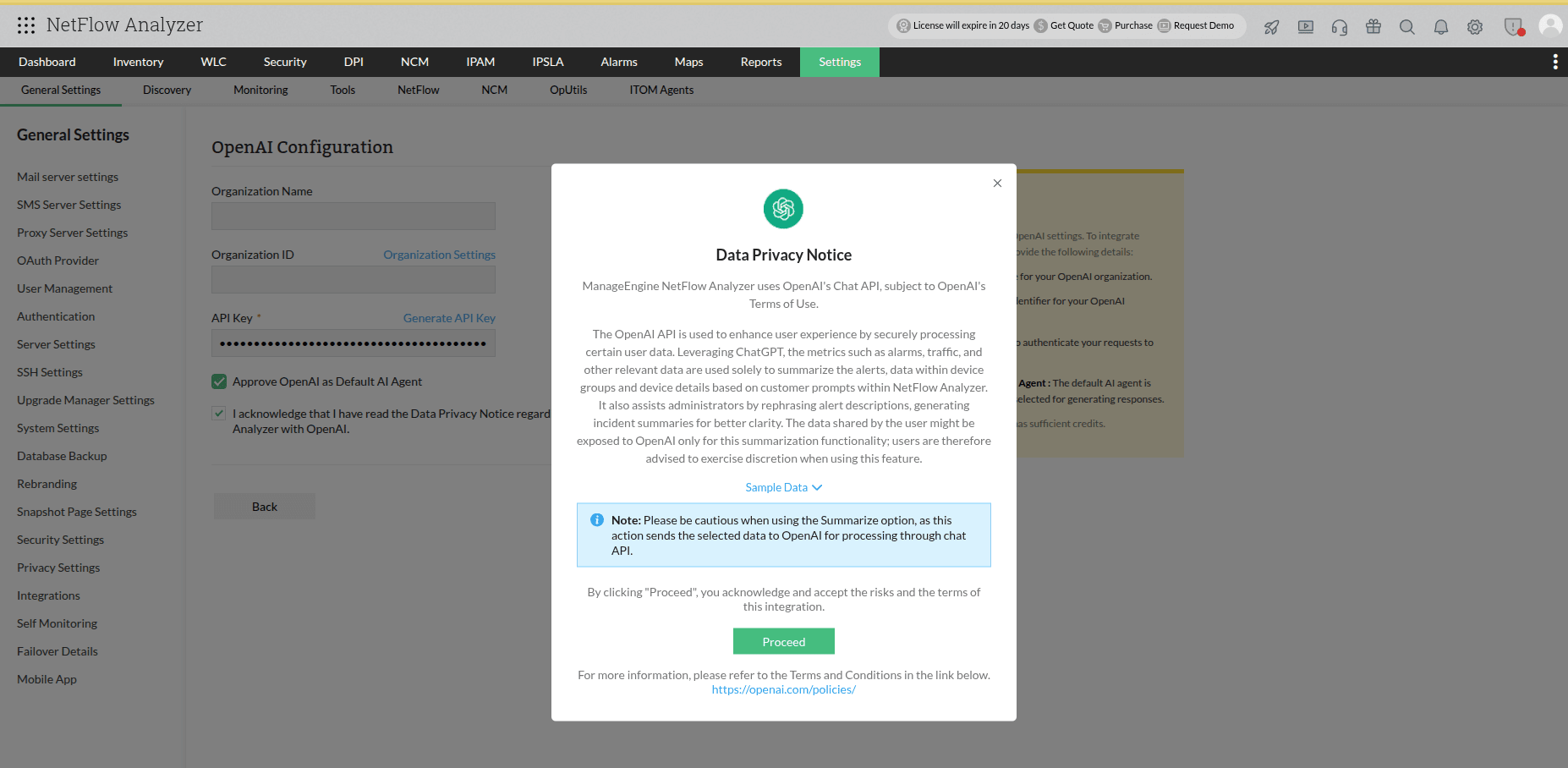Open the notifications bell icon

point(1441,27)
